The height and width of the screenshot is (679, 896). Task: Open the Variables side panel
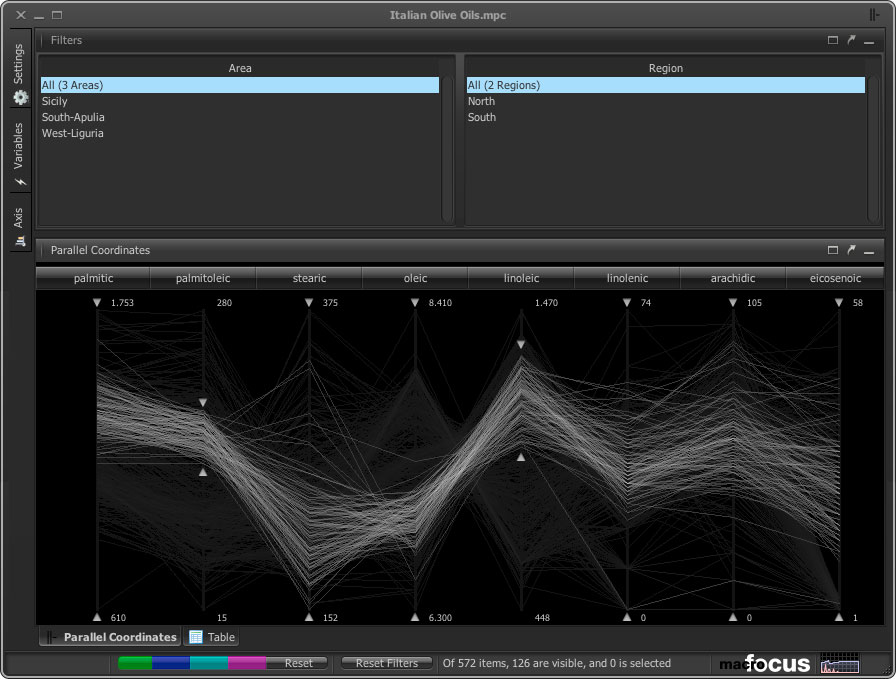(20, 154)
